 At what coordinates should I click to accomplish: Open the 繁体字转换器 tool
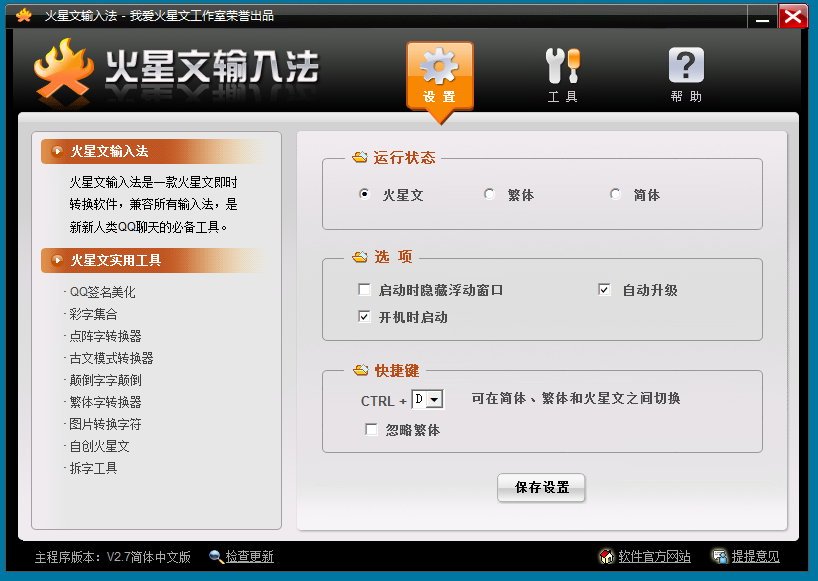click(x=105, y=402)
